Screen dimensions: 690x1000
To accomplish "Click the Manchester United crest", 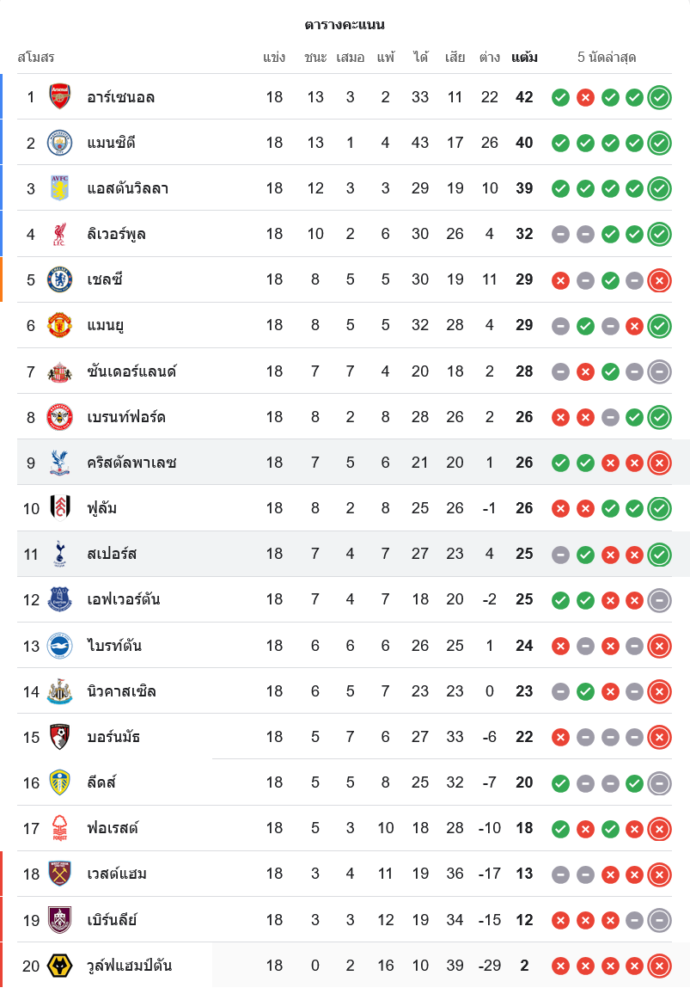I will 60,325.
